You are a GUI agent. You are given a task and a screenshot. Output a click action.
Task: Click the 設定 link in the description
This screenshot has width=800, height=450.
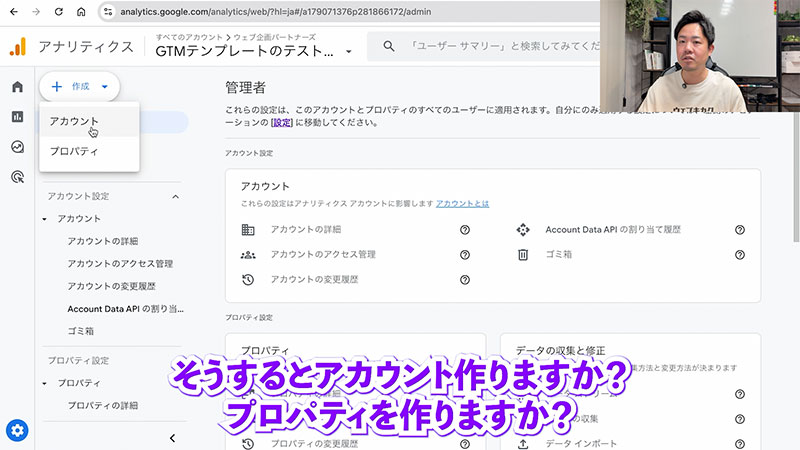[x=282, y=122]
